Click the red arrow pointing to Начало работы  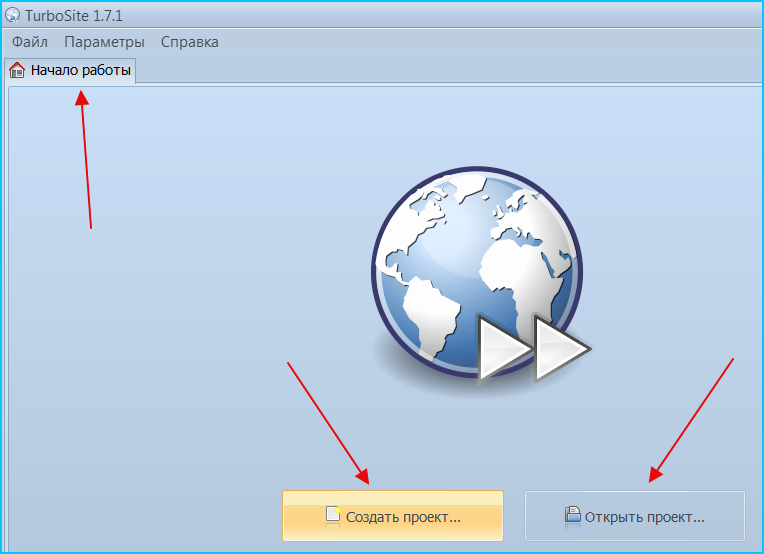(x=84, y=159)
